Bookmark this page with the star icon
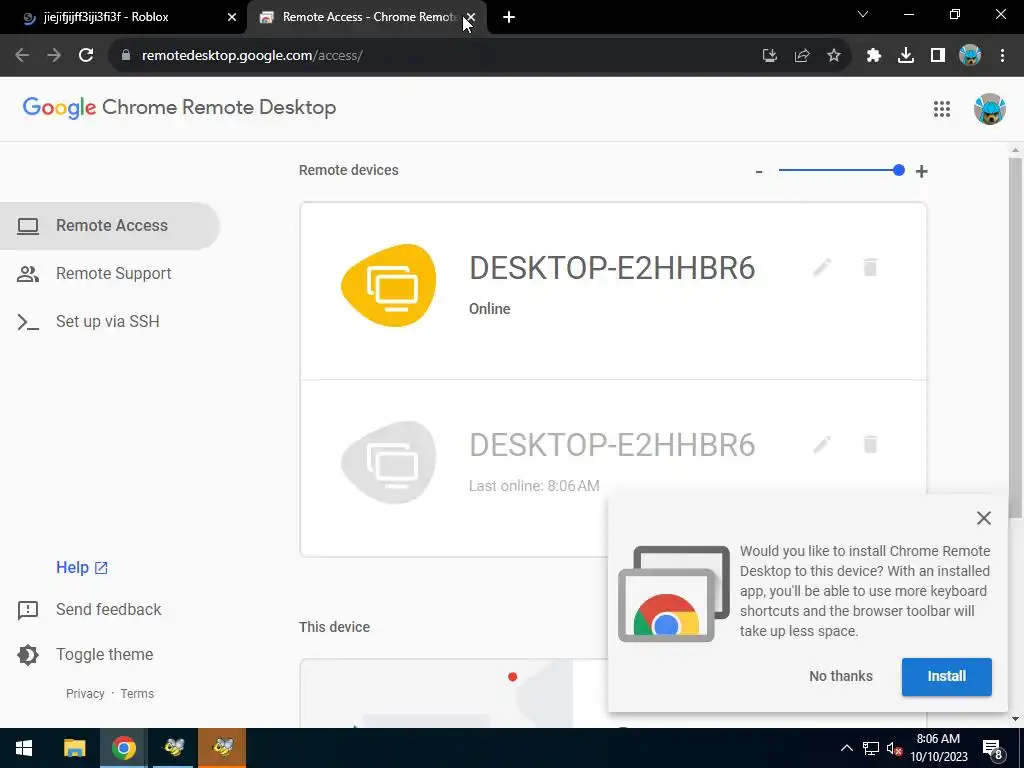This screenshot has height=768, width=1024. [x=834, y=56]
